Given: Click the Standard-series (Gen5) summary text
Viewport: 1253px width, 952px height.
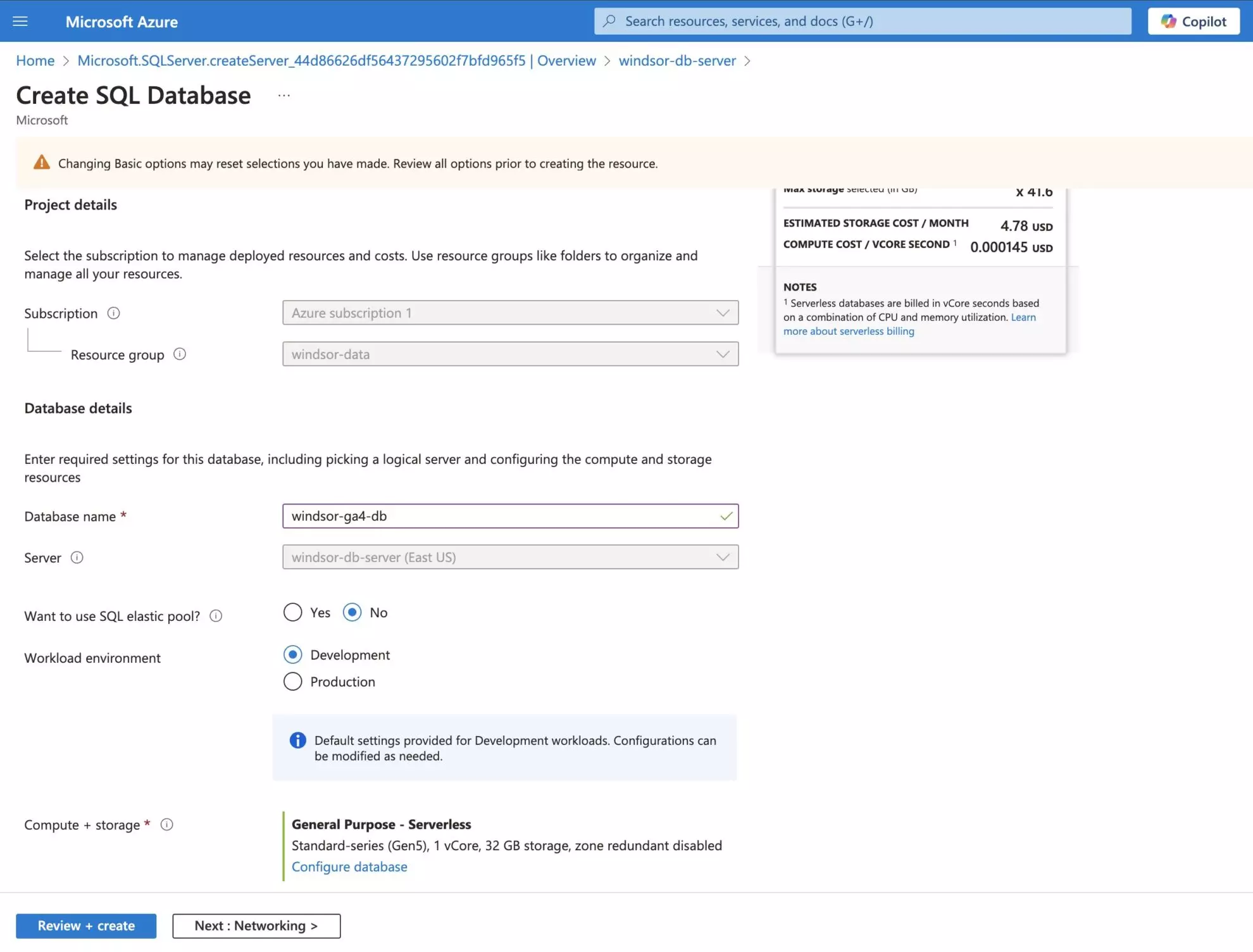Looking at the screenshot, I should click(507, 846).
